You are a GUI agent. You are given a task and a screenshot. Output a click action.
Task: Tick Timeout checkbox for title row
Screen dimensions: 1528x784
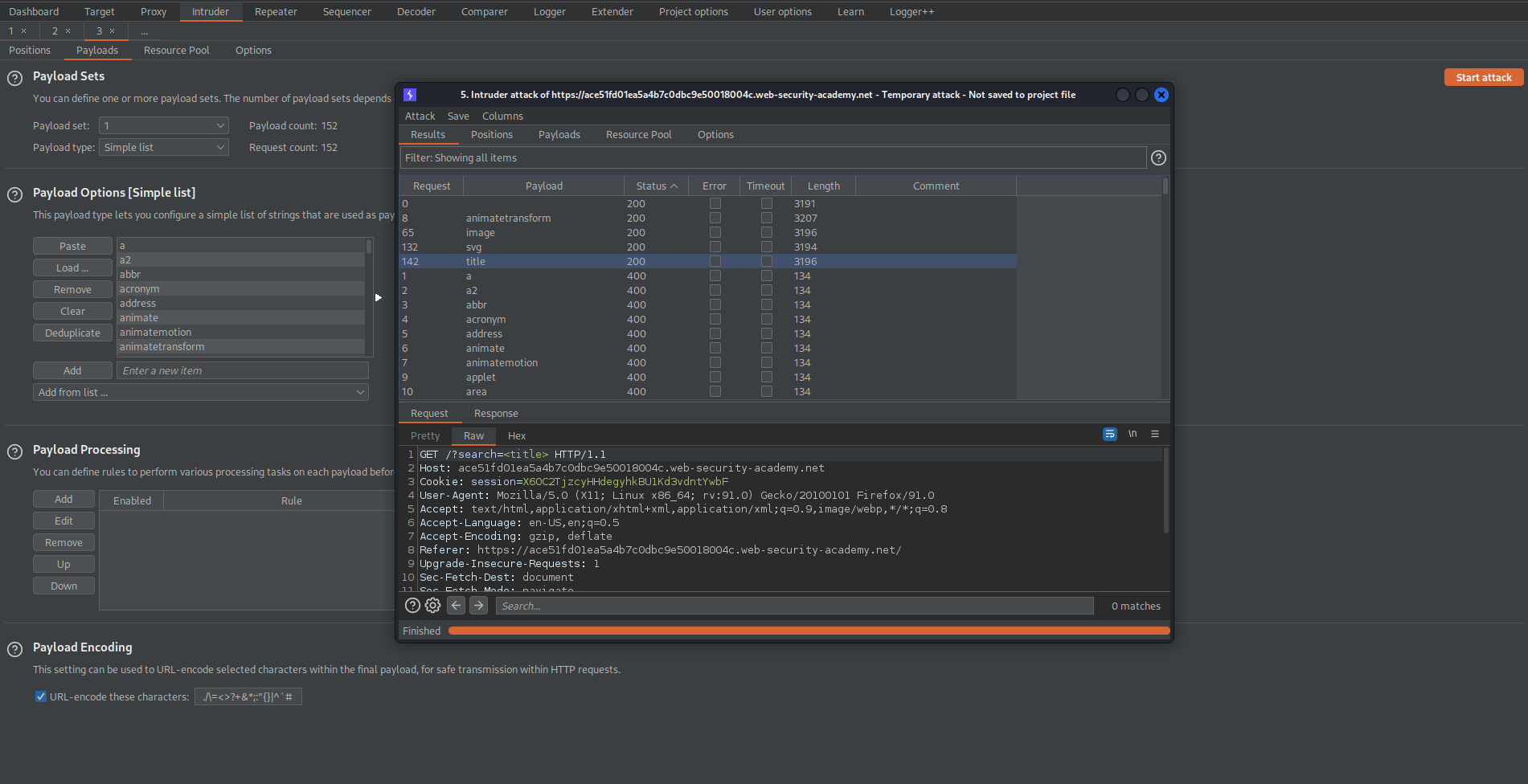pos(767,262)
